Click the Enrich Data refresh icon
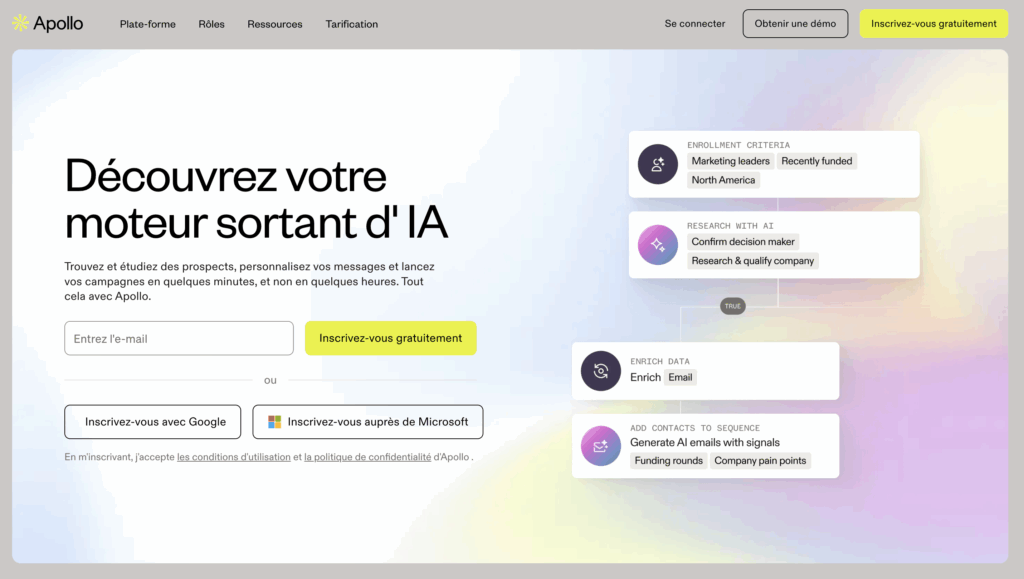 601,371
